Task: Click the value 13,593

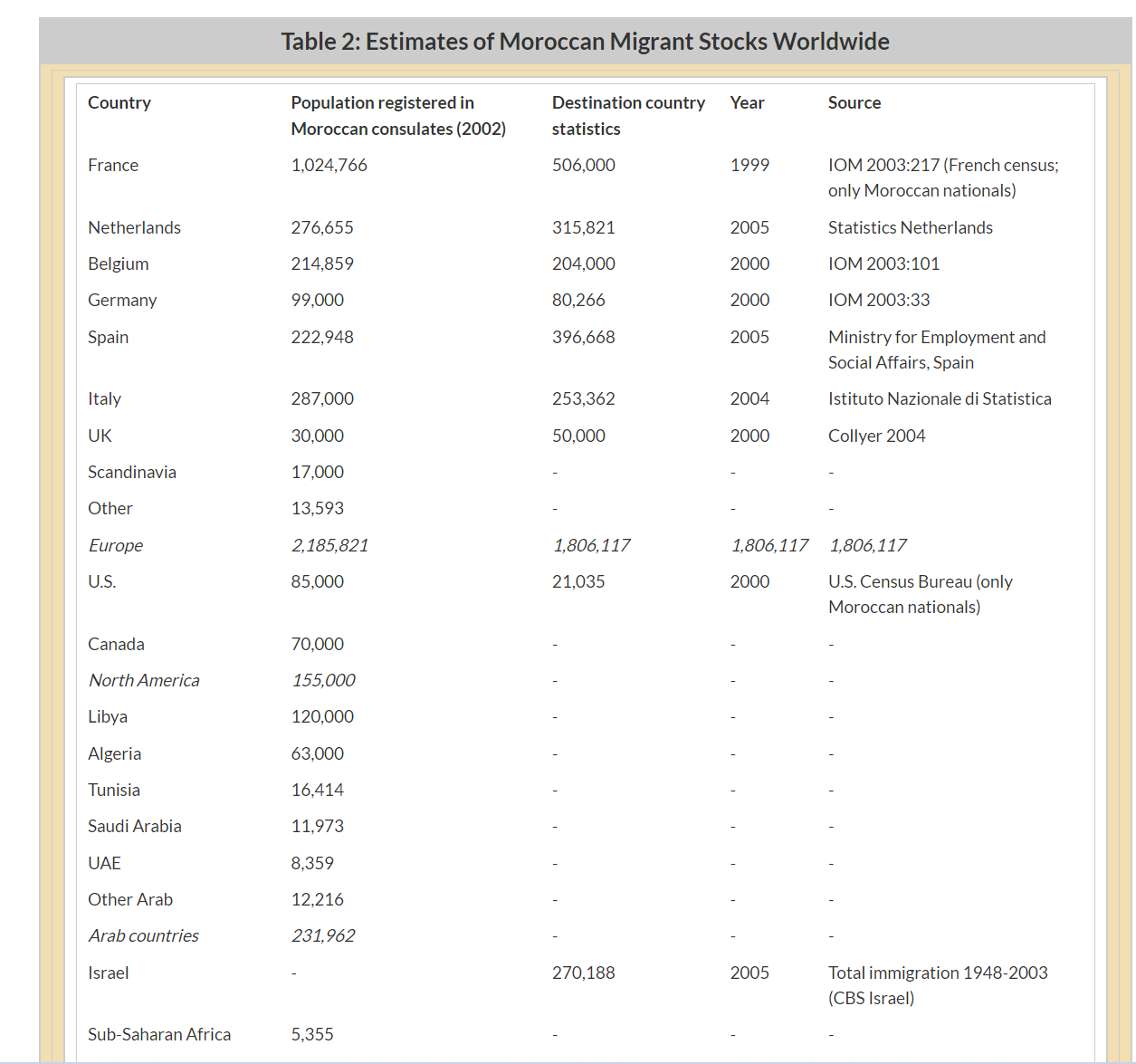Action: coord(318,508)
